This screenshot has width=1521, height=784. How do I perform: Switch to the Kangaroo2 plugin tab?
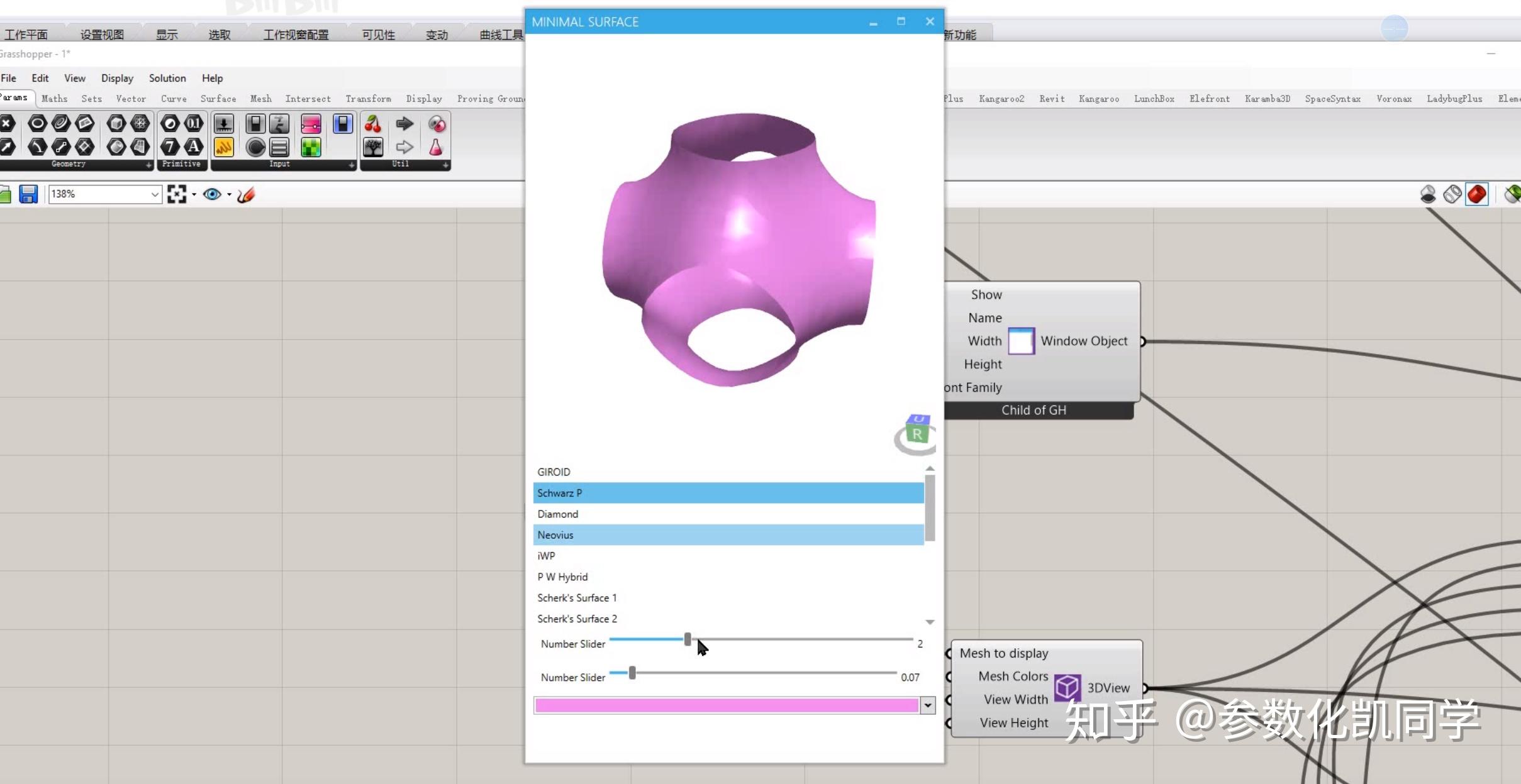(1001, 99)
